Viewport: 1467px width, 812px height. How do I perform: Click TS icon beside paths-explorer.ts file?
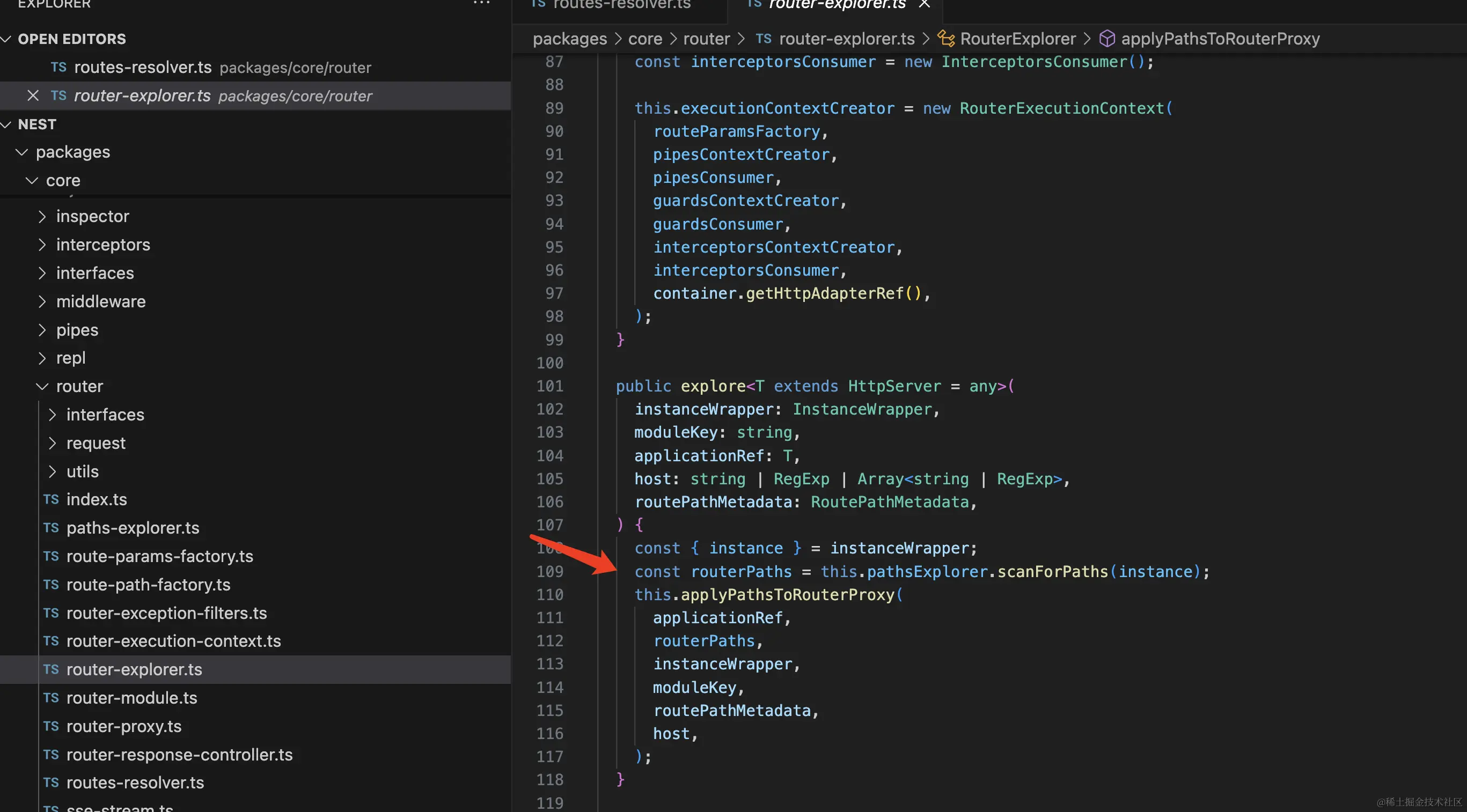(x=52, y=528)
